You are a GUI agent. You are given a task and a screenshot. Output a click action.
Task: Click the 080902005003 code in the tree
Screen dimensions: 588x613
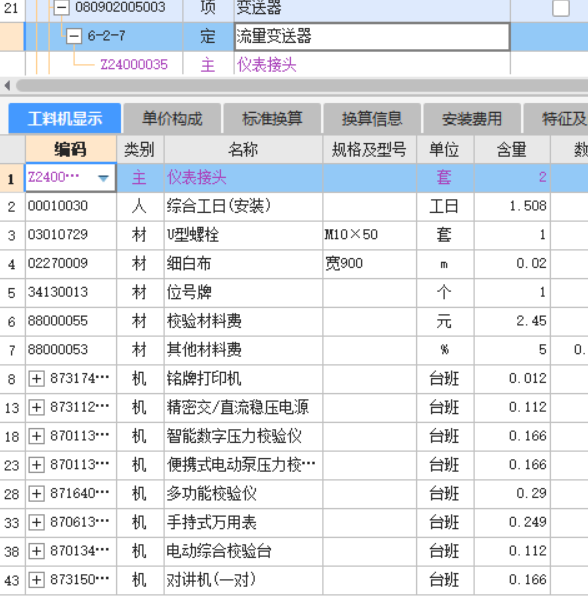click(x=120, y=7)
